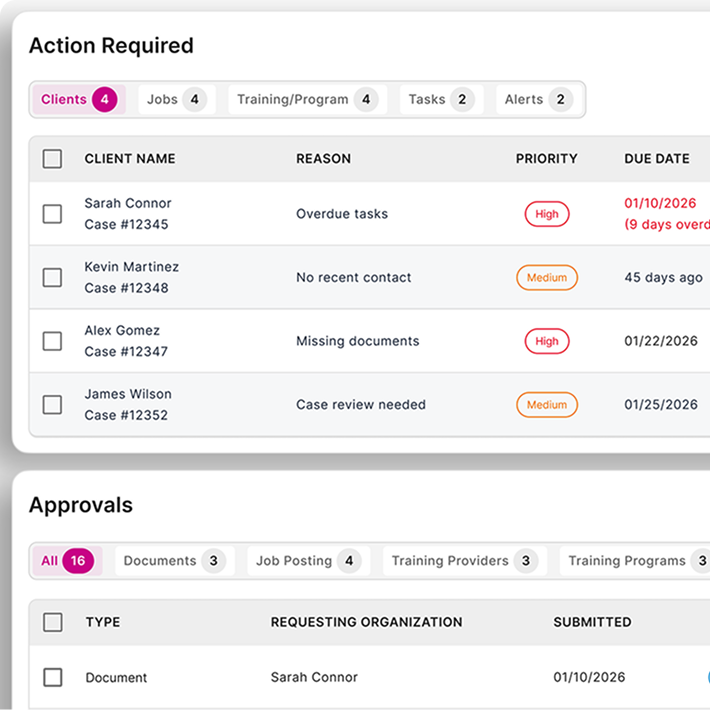Click the High priority badge for Sarah Connor
The image size is (710, 710).
547,214
